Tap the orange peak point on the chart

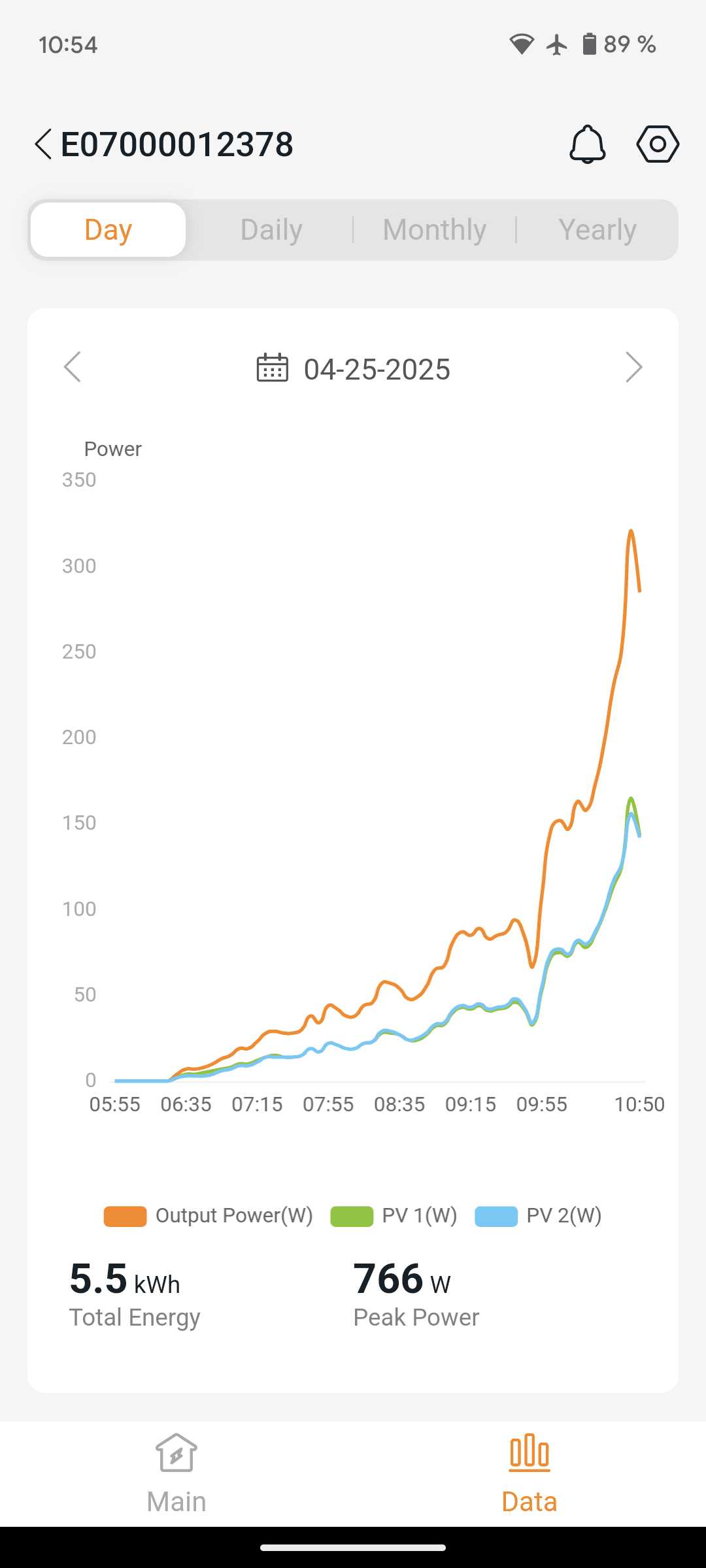tap(631, 531)
